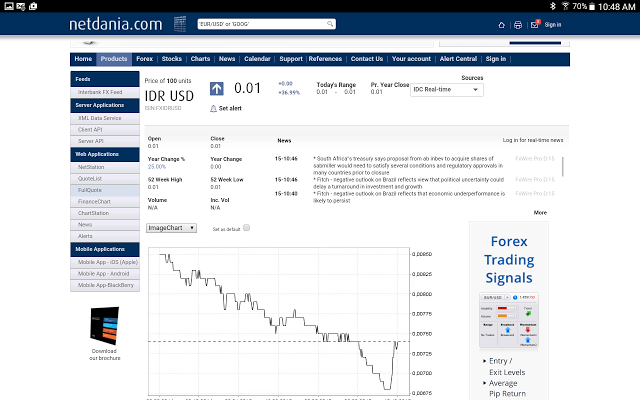Click the netdania.com logo
This screenshot has width=640, height=400.
click(x=116, y=22)
